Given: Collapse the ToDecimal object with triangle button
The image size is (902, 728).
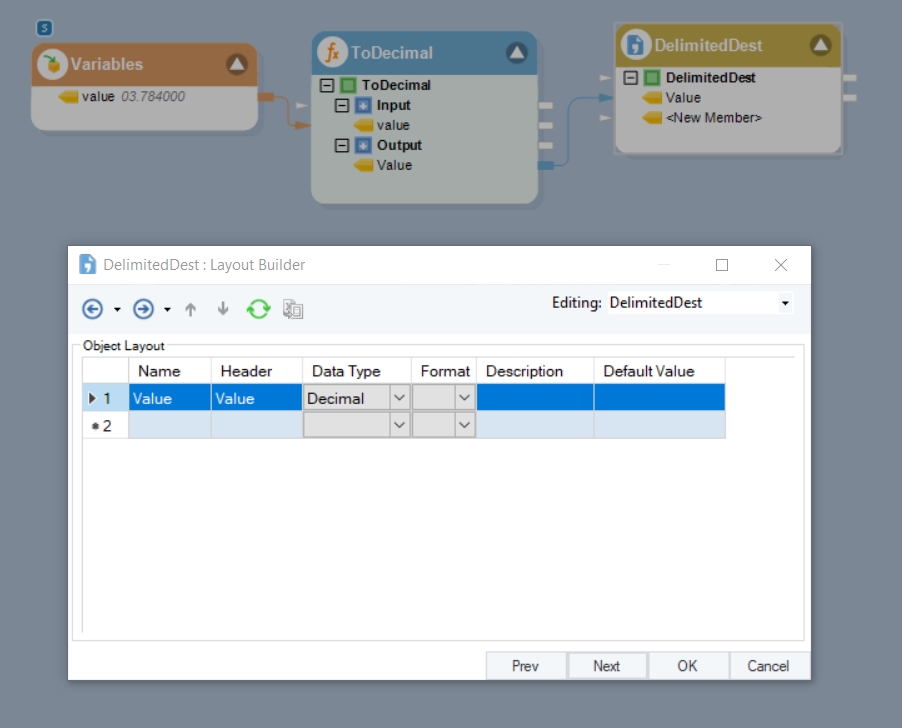Looking at the screenshot, I should pyautogui.click(x=516, y=52).
